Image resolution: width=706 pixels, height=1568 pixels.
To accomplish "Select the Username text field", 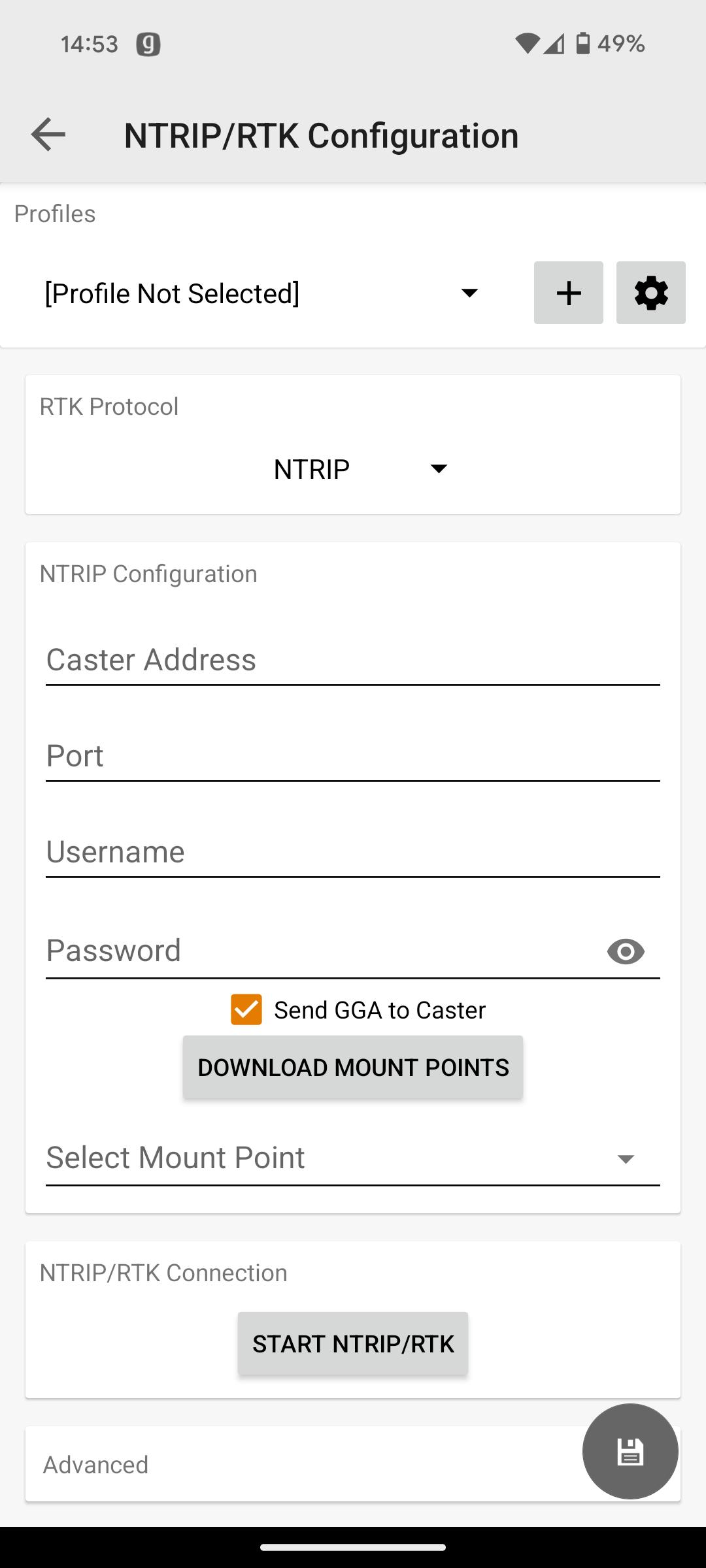I will point(353,853).
